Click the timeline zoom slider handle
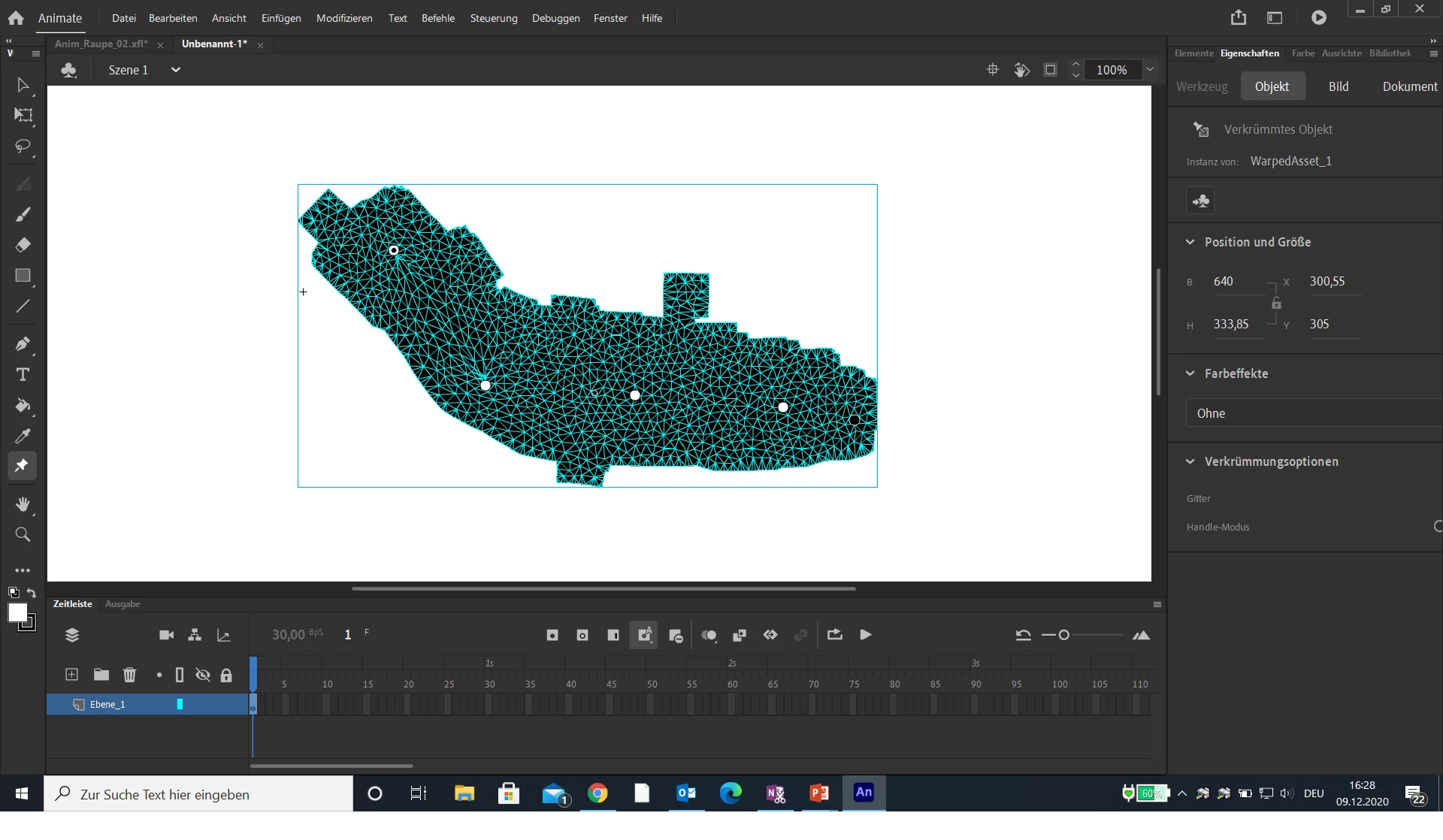Viewport: 1443px width, 840px height. pos(1064,636)
